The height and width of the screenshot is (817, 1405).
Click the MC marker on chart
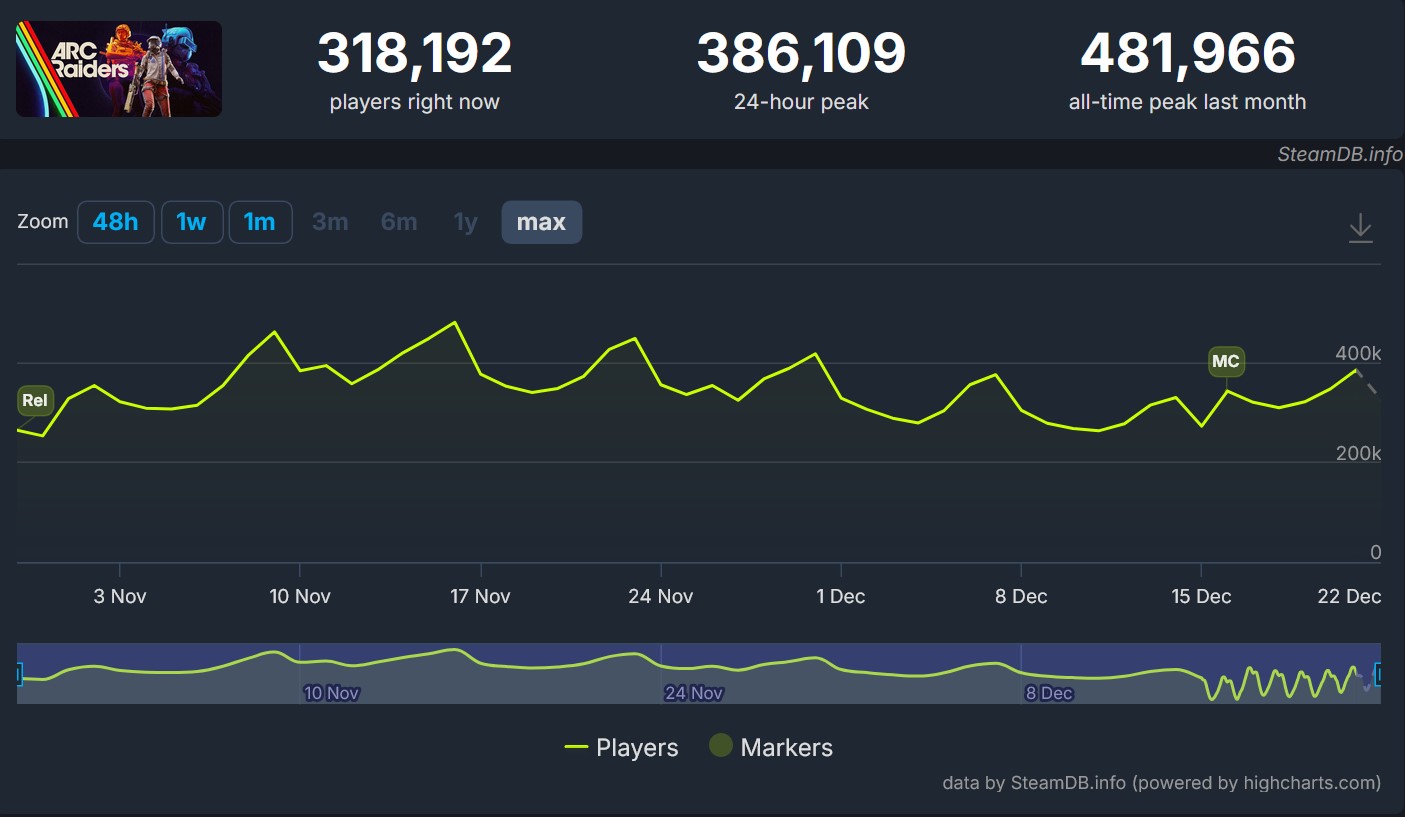[1226, 361]
